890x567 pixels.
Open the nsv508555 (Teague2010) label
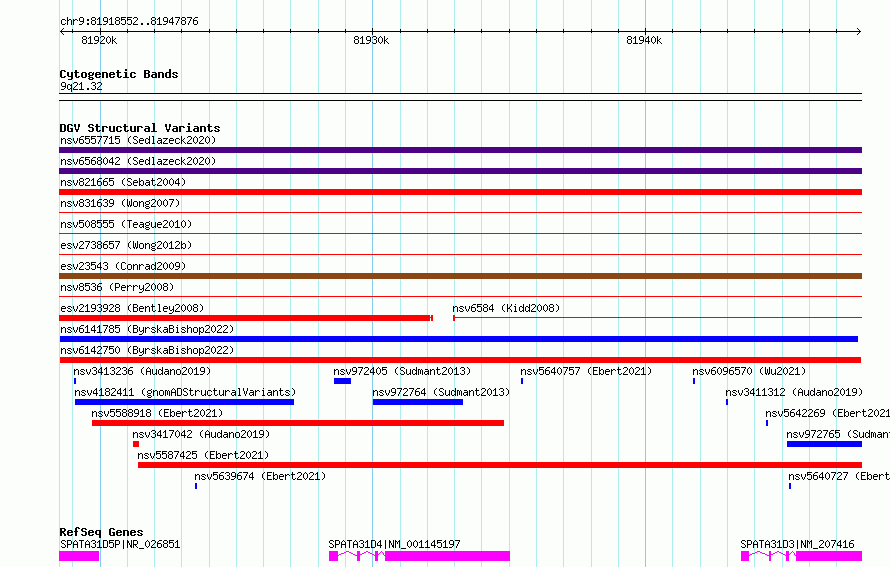point(126,224)
